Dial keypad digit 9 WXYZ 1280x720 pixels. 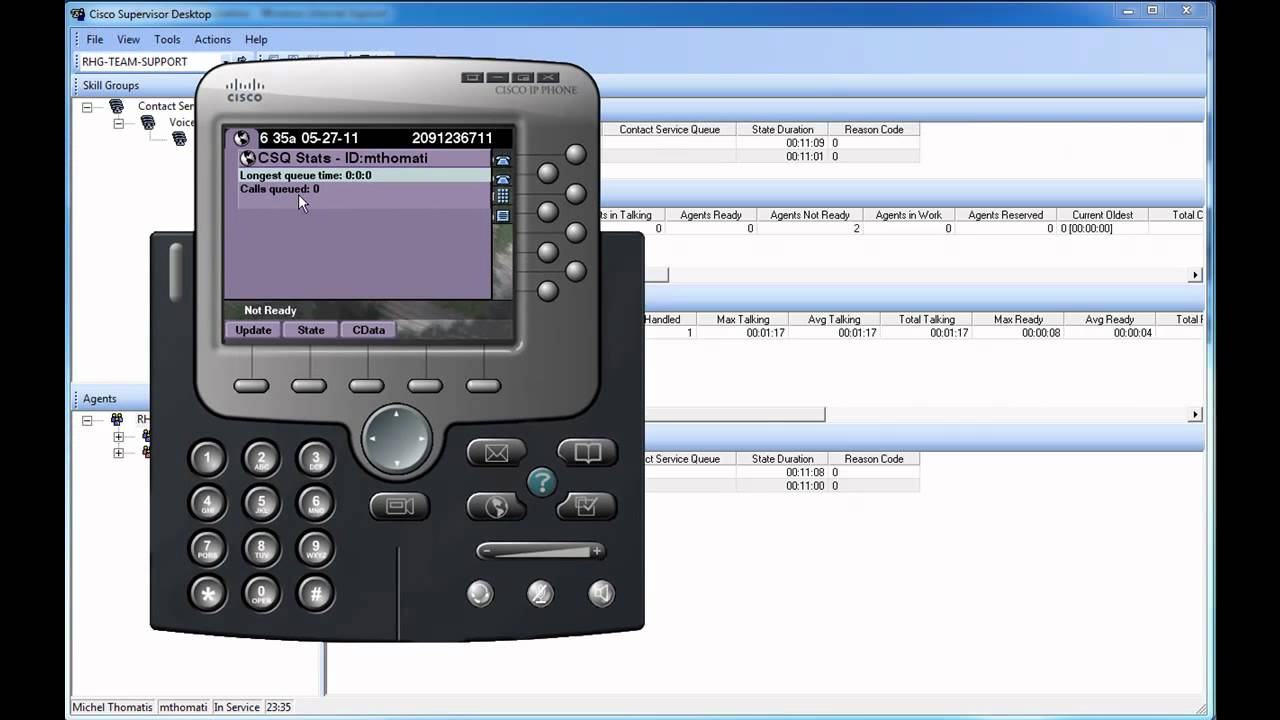click(x=316, y=548)
